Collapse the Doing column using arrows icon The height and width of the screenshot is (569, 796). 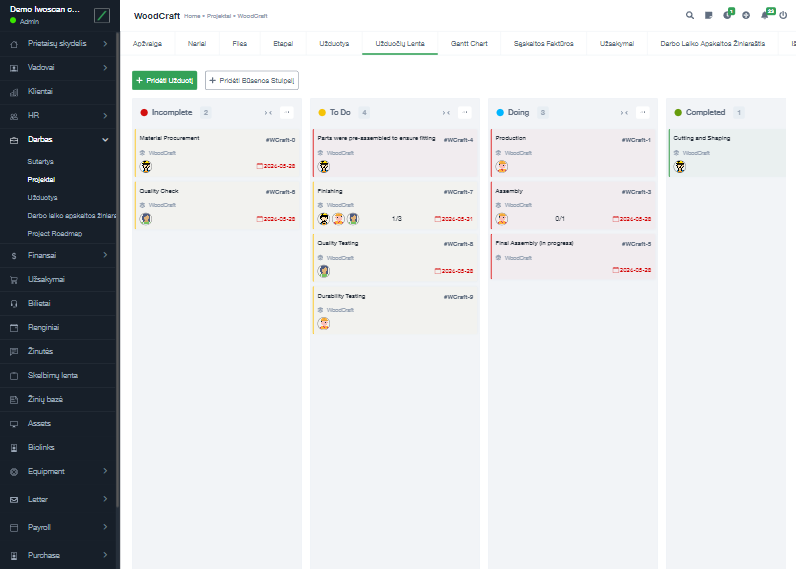[624, 113]
